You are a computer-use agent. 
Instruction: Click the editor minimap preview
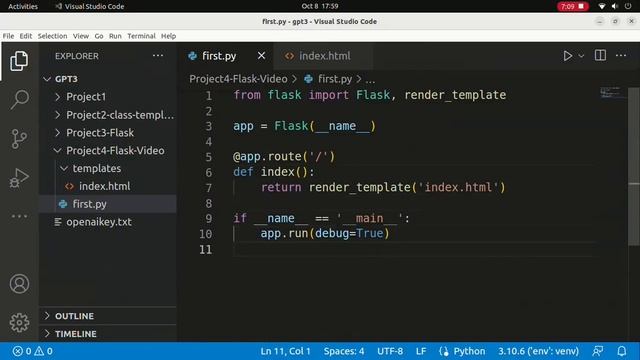coord(611,93)
